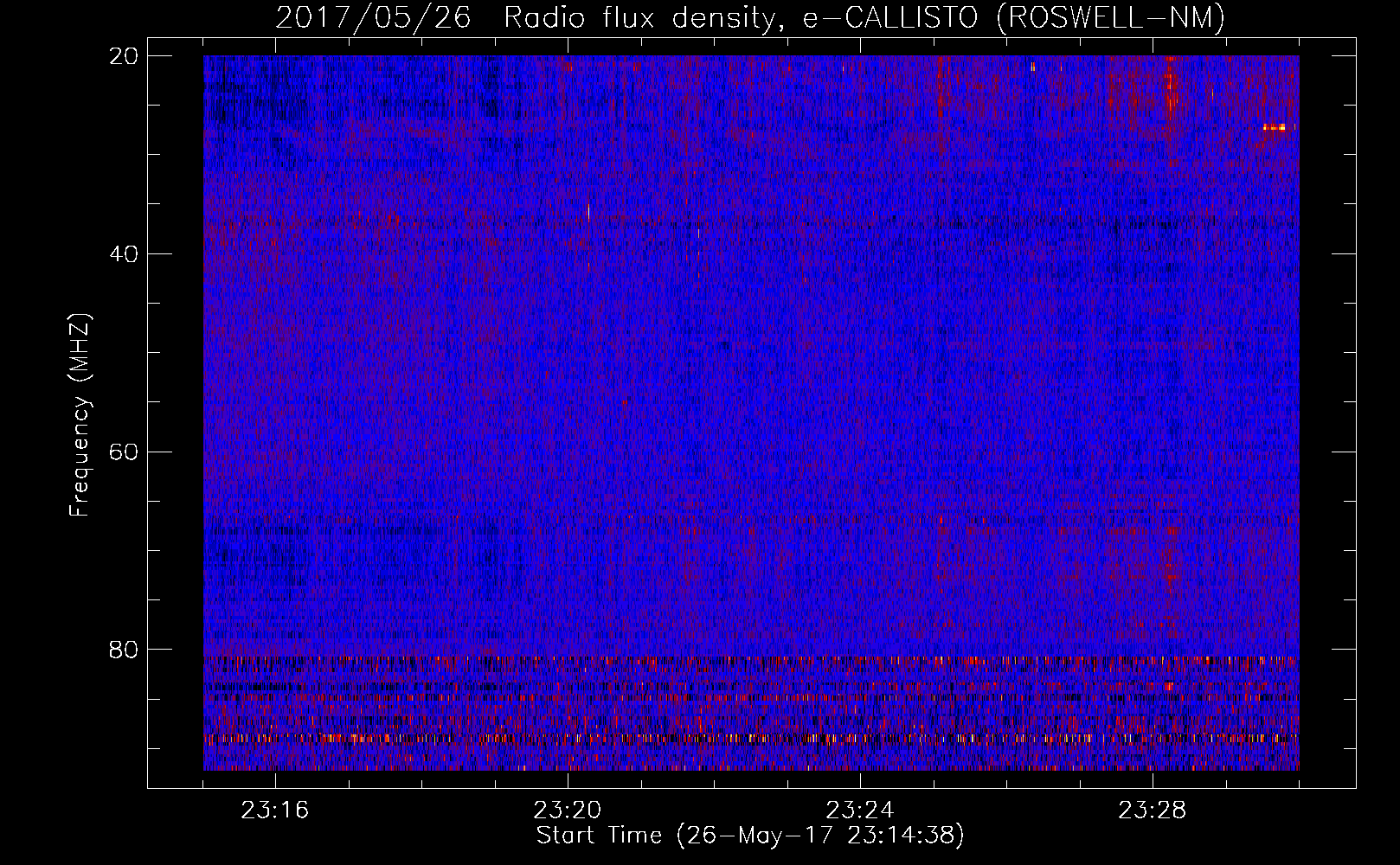Click the 23:16 time tick label
1400x865 pixels.
(x=275, y=811)
